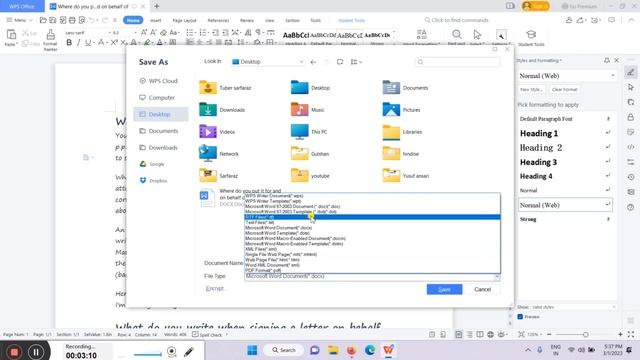Open the Windows Start menu
640x360 pixels.
[x=252, y=350]
